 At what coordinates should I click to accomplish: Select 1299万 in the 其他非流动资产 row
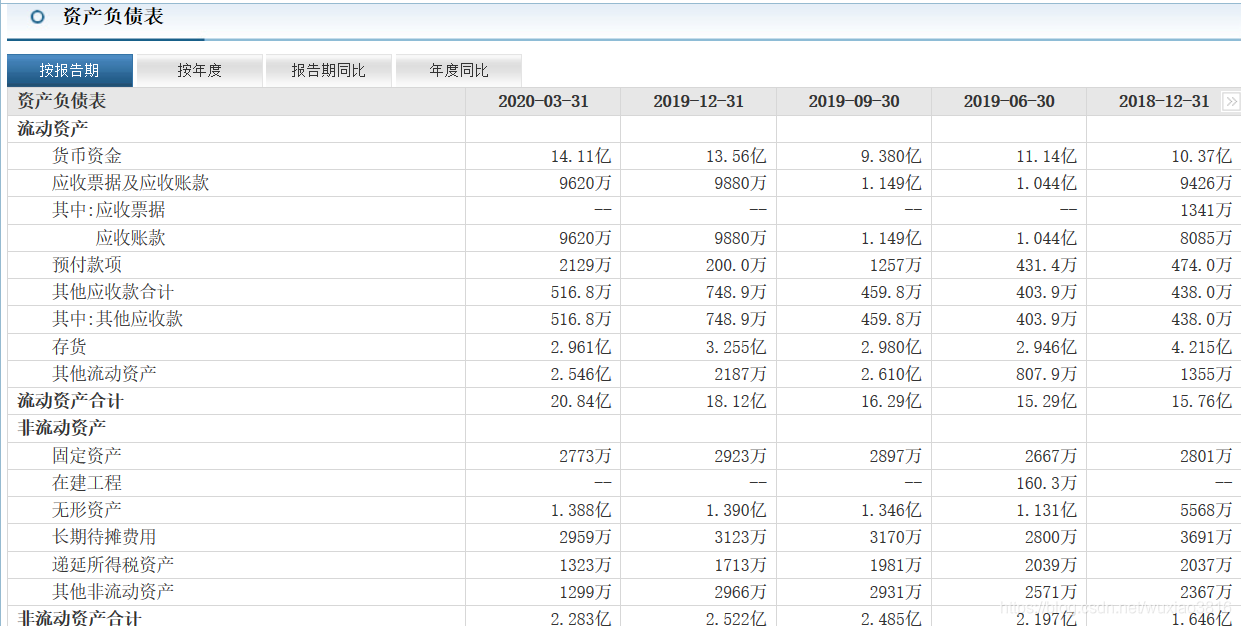click(x=585, y=593)
